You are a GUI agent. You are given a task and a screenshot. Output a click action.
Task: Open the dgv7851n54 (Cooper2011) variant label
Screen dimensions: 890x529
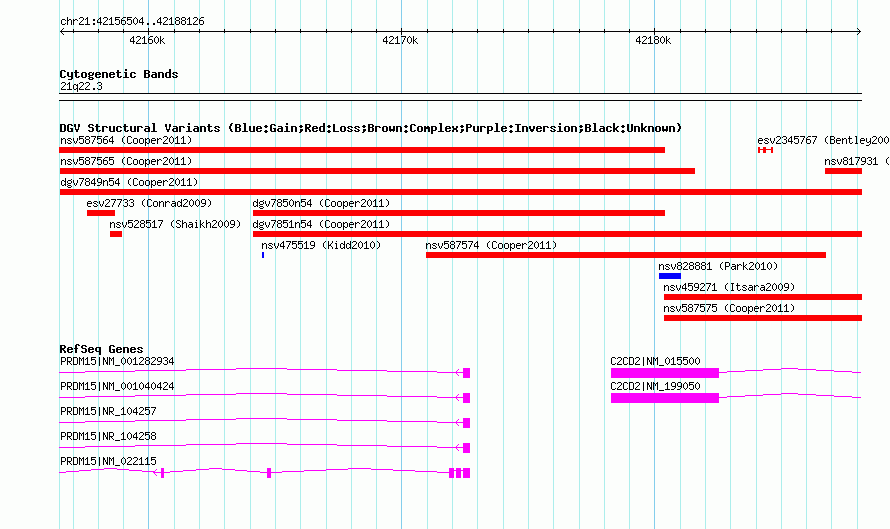pyautogui.click(x=321, y=224)
